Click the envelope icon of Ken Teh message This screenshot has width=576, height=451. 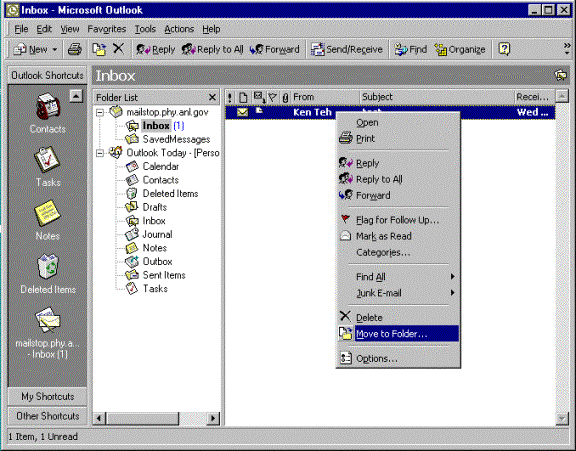242,112
